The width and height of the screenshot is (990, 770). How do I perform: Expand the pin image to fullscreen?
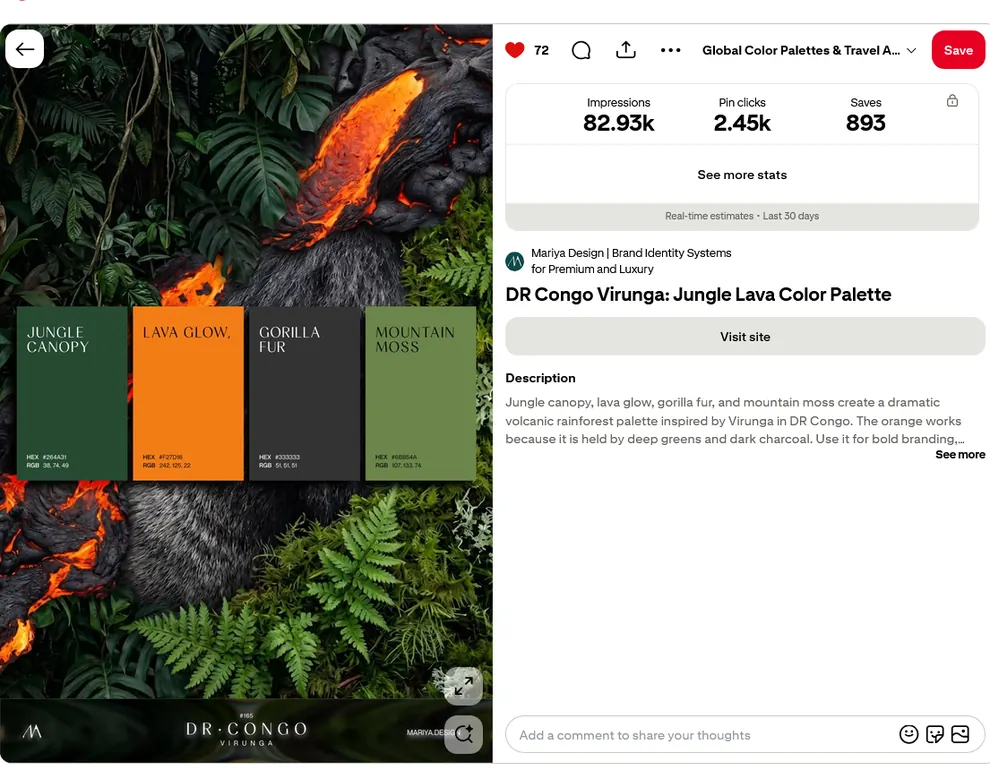point(463,686)
